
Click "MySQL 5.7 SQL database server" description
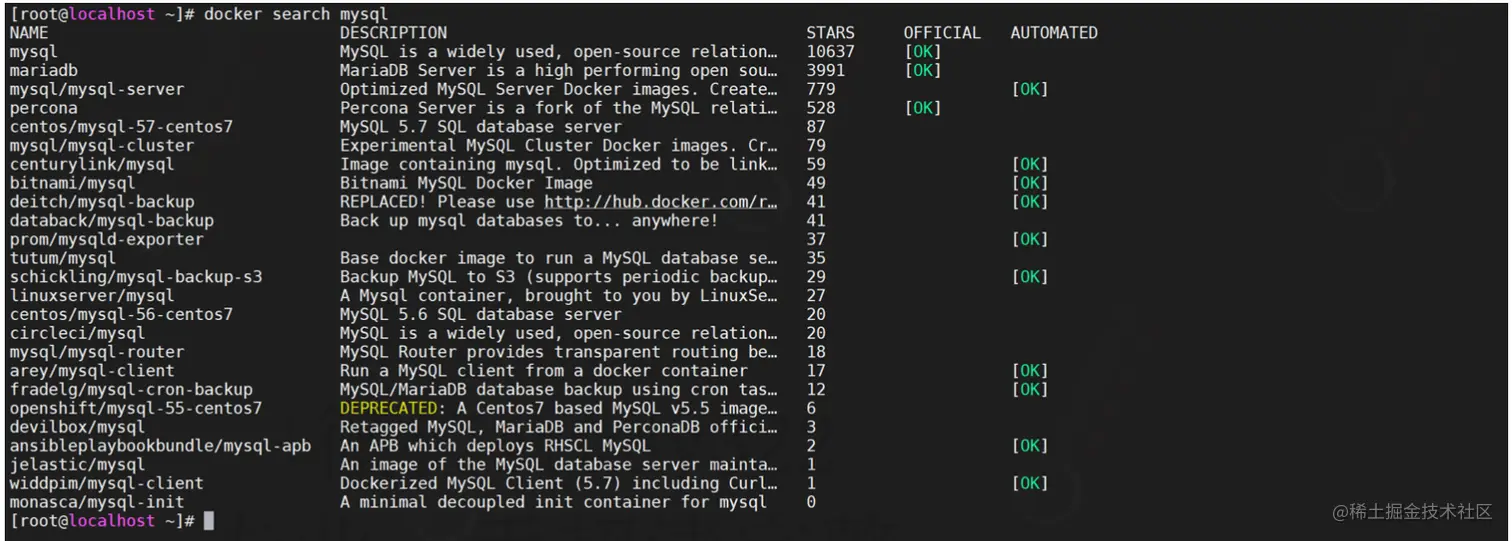point(481,127)
